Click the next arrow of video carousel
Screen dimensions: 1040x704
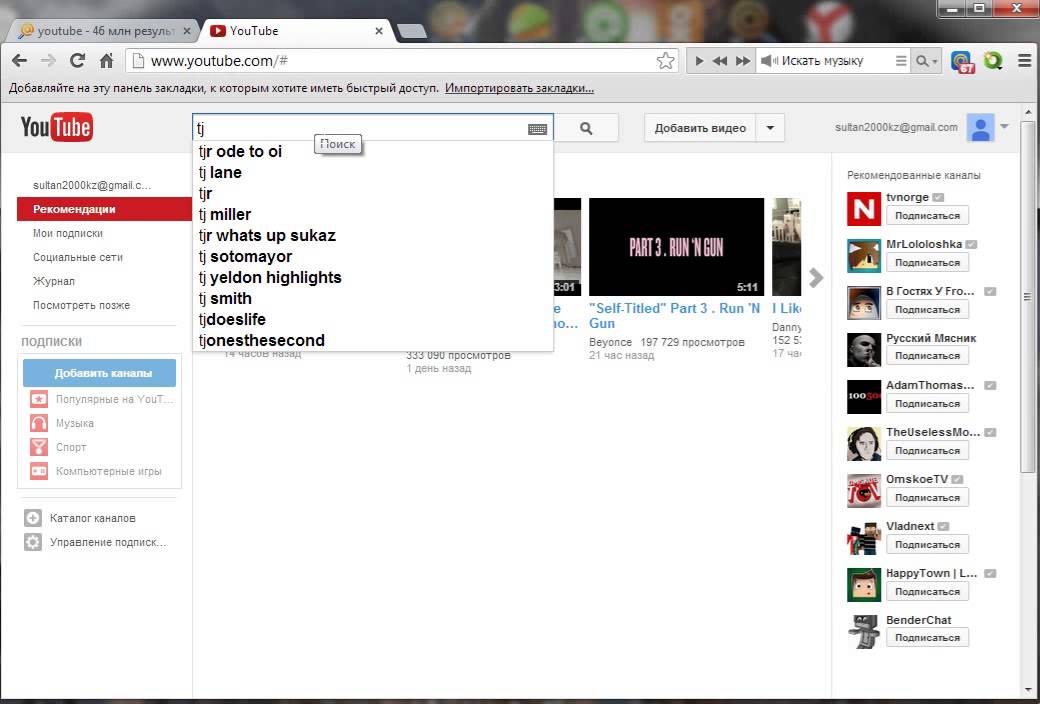coord(816,277)
